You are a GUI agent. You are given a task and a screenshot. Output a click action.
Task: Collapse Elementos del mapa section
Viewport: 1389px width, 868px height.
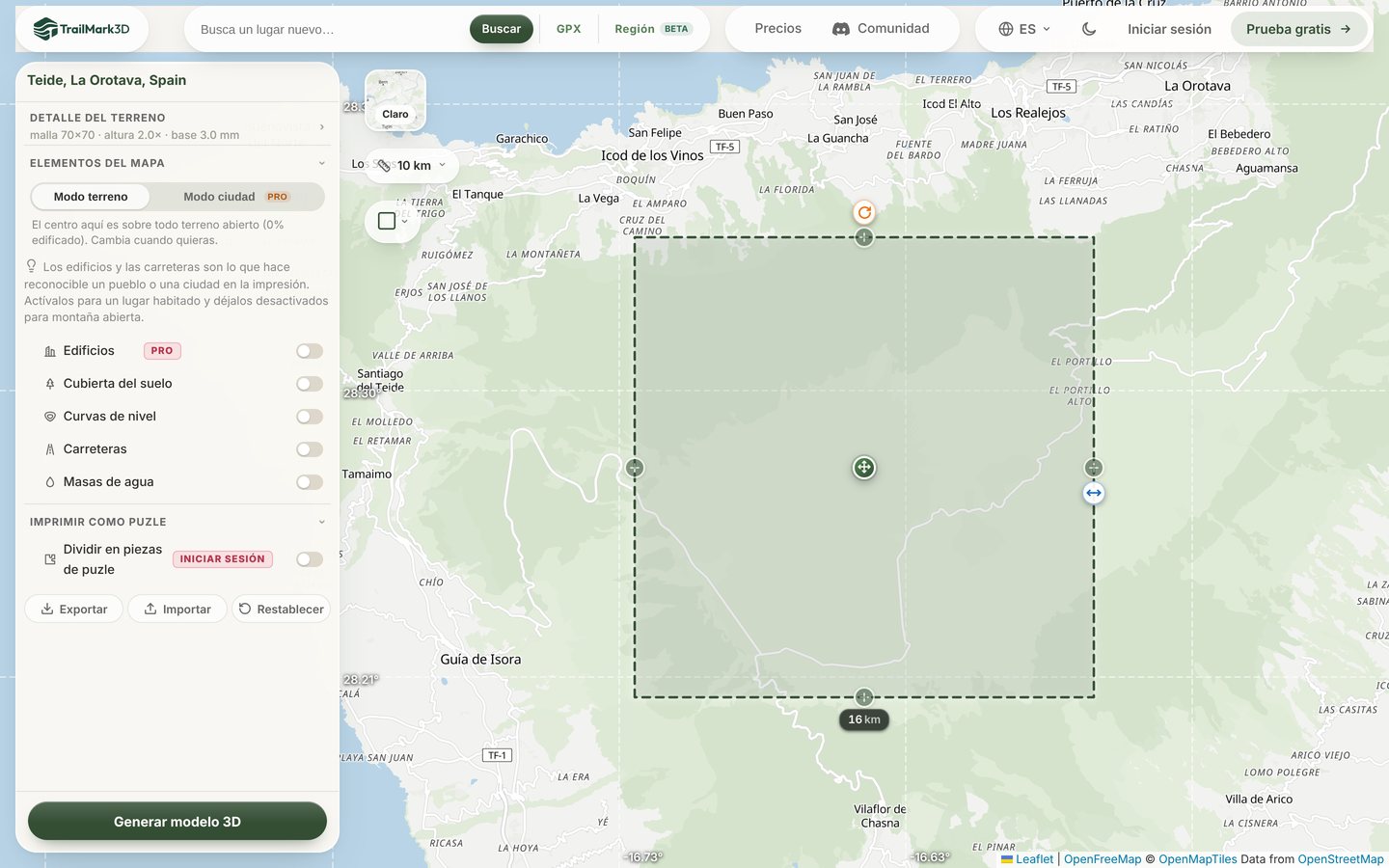pos(177,163)
